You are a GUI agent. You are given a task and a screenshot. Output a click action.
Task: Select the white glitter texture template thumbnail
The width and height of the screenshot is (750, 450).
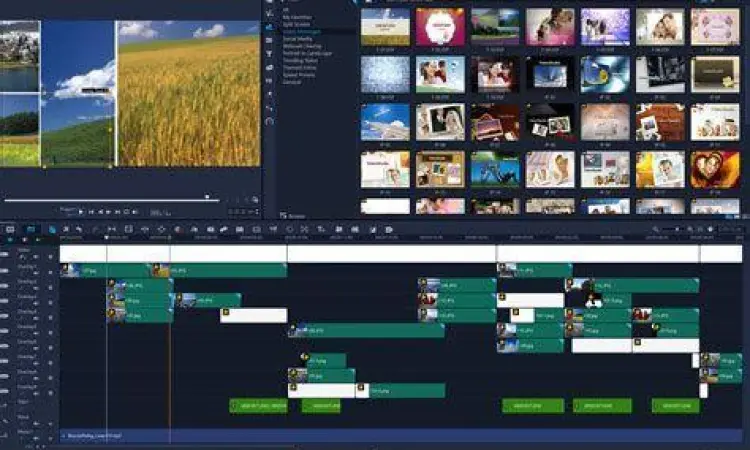(385, 75)
